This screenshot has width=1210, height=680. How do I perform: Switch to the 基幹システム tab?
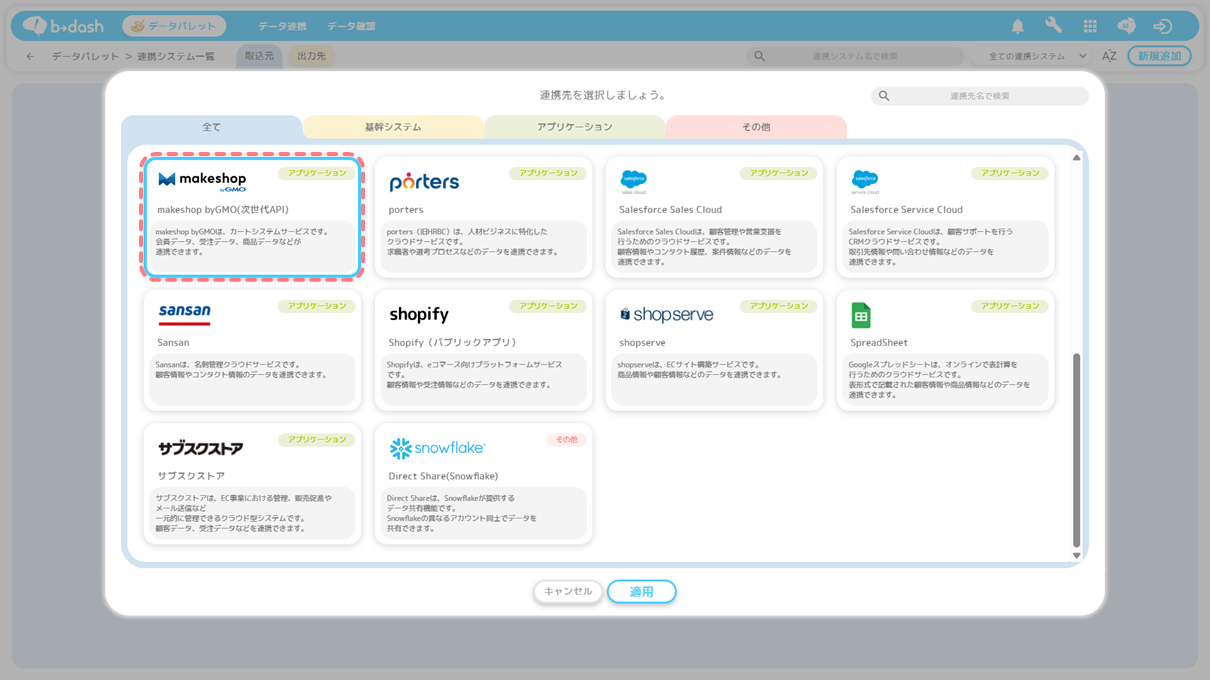point(393,127)
